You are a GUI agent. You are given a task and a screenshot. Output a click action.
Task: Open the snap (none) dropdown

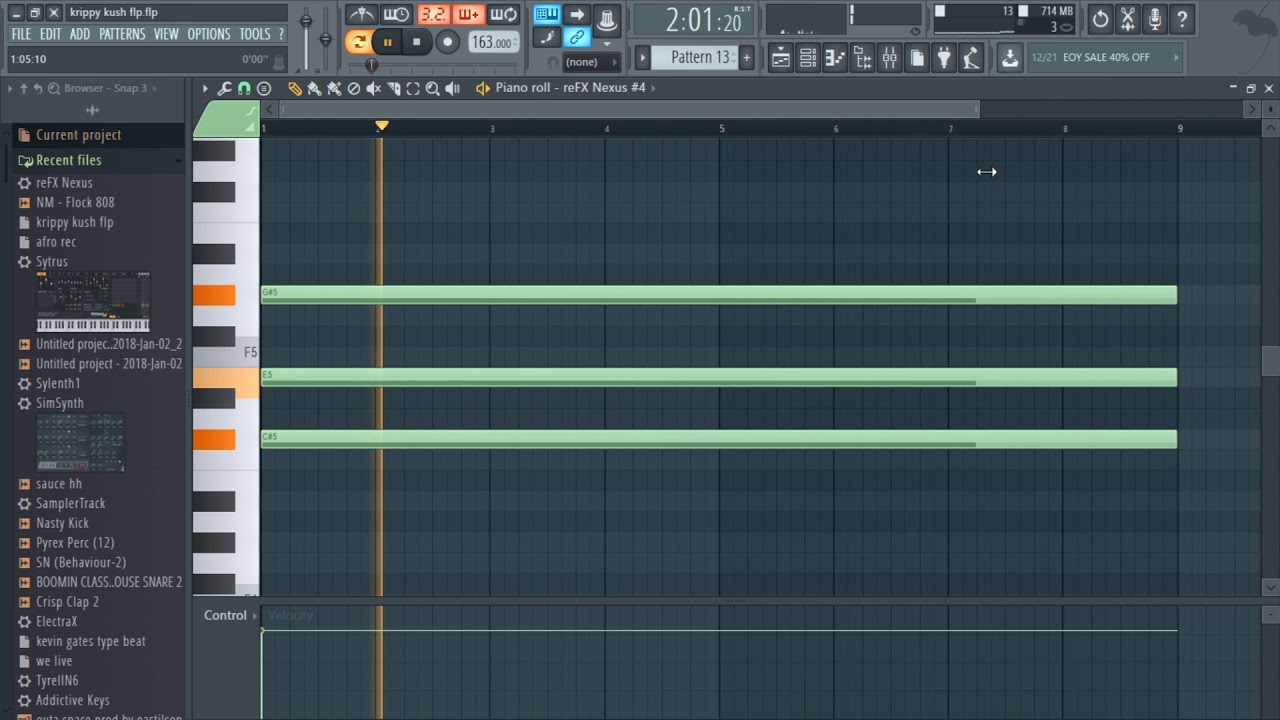point(590,62)
